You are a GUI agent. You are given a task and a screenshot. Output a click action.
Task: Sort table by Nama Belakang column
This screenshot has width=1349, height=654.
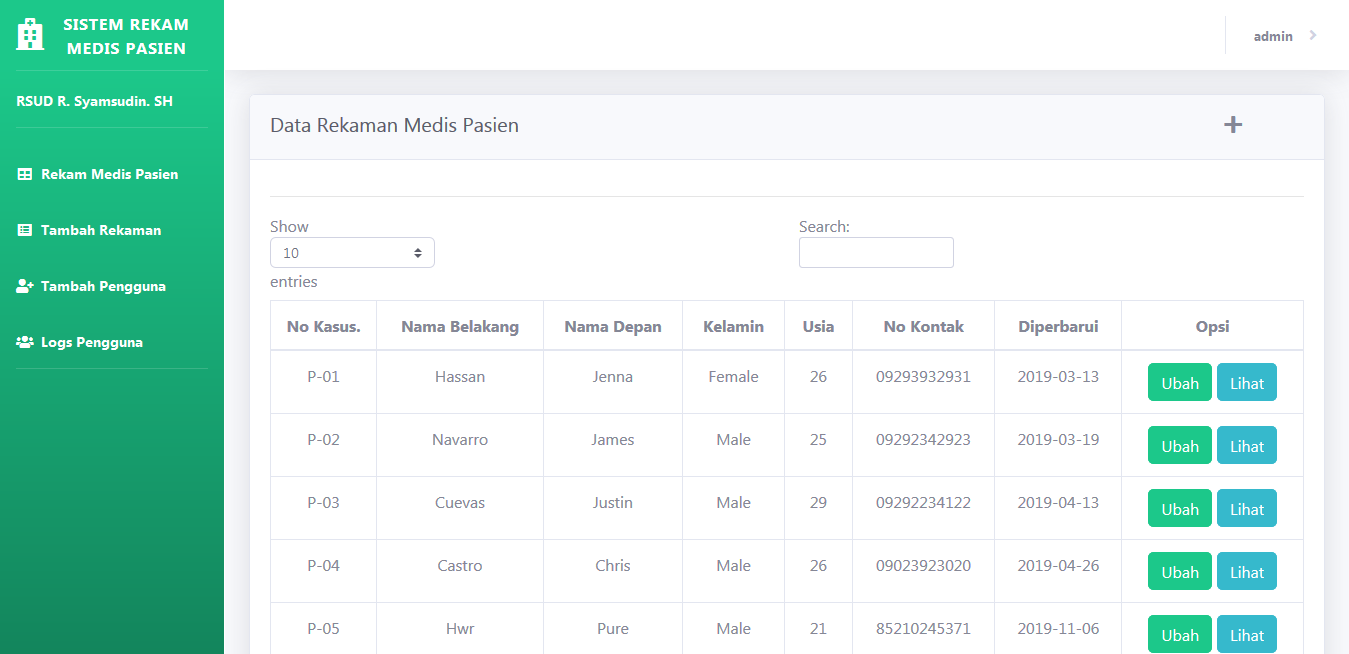point(460,326)
